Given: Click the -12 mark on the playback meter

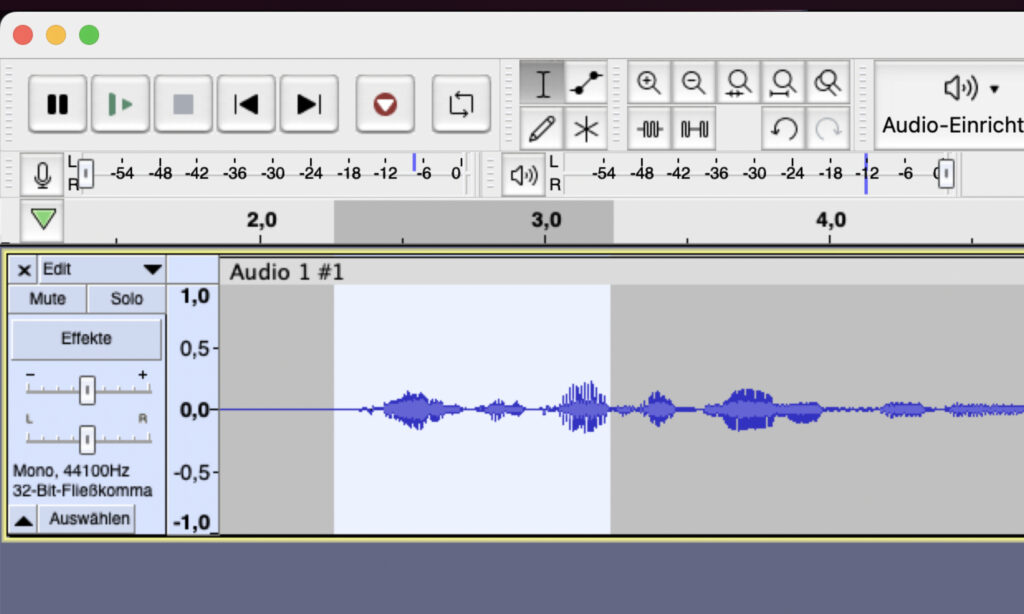Looking at the screenshot, I should (x=868, y=173).
